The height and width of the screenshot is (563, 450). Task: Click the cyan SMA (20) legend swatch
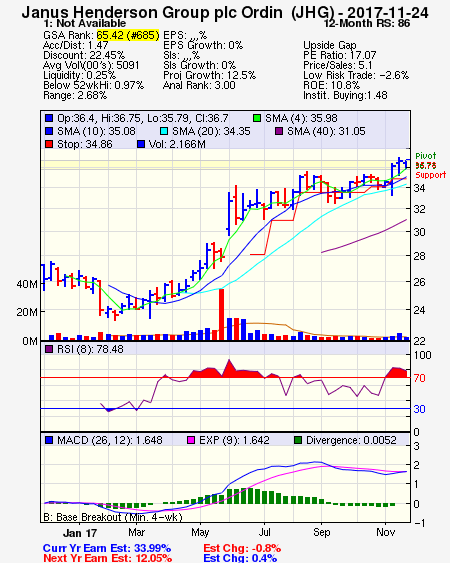point(164,131)
